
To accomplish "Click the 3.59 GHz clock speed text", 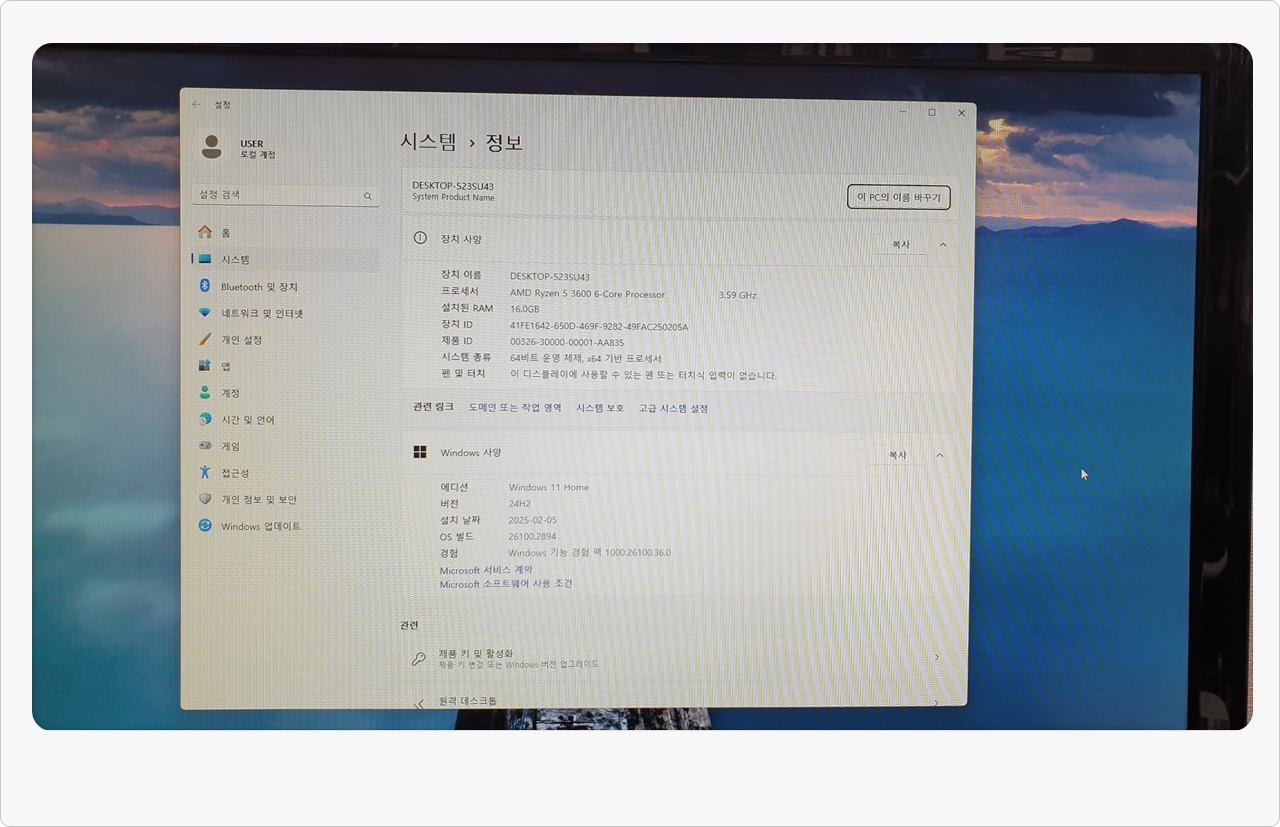I will point(738,295).
